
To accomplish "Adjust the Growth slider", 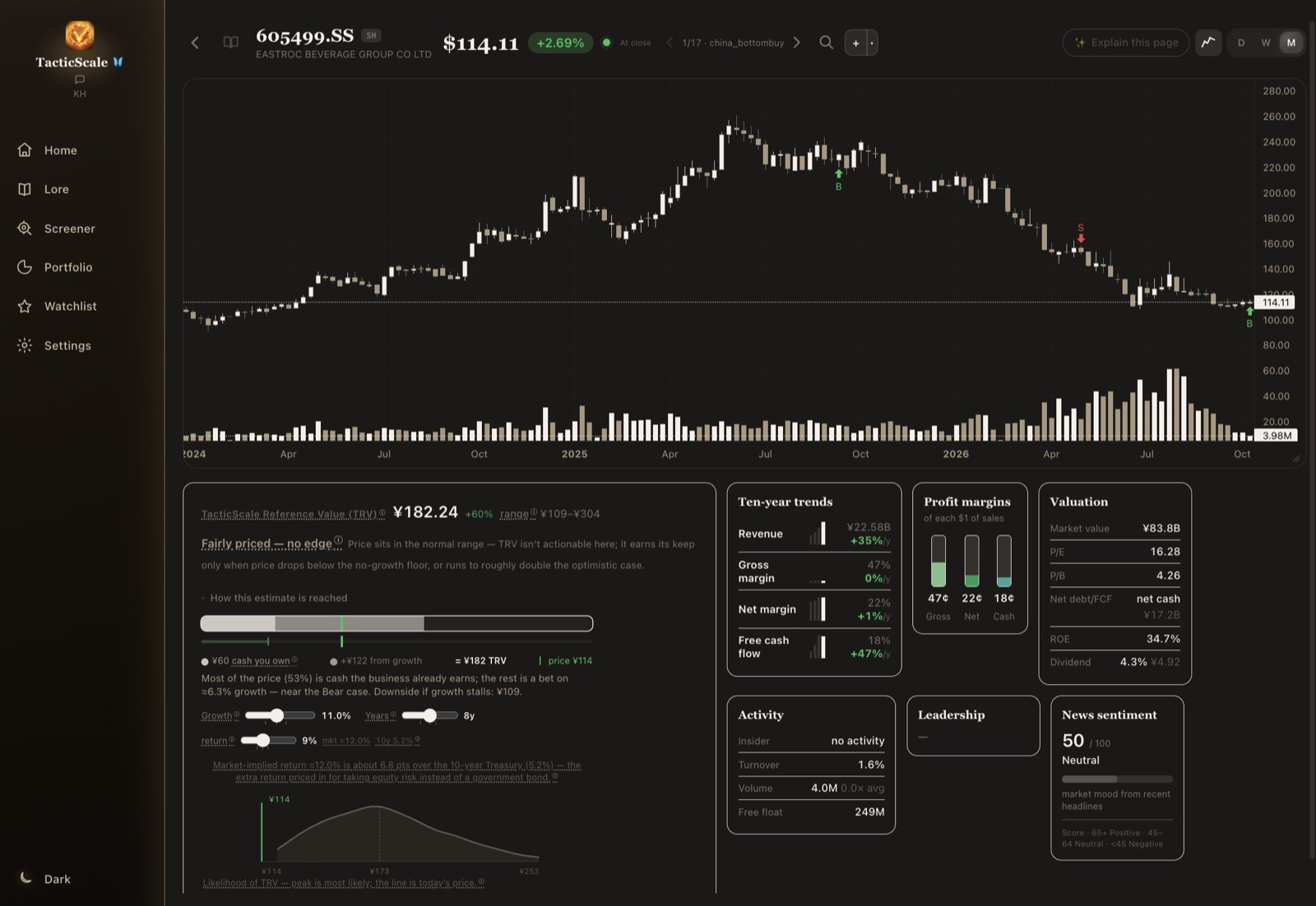I will 280,715.
